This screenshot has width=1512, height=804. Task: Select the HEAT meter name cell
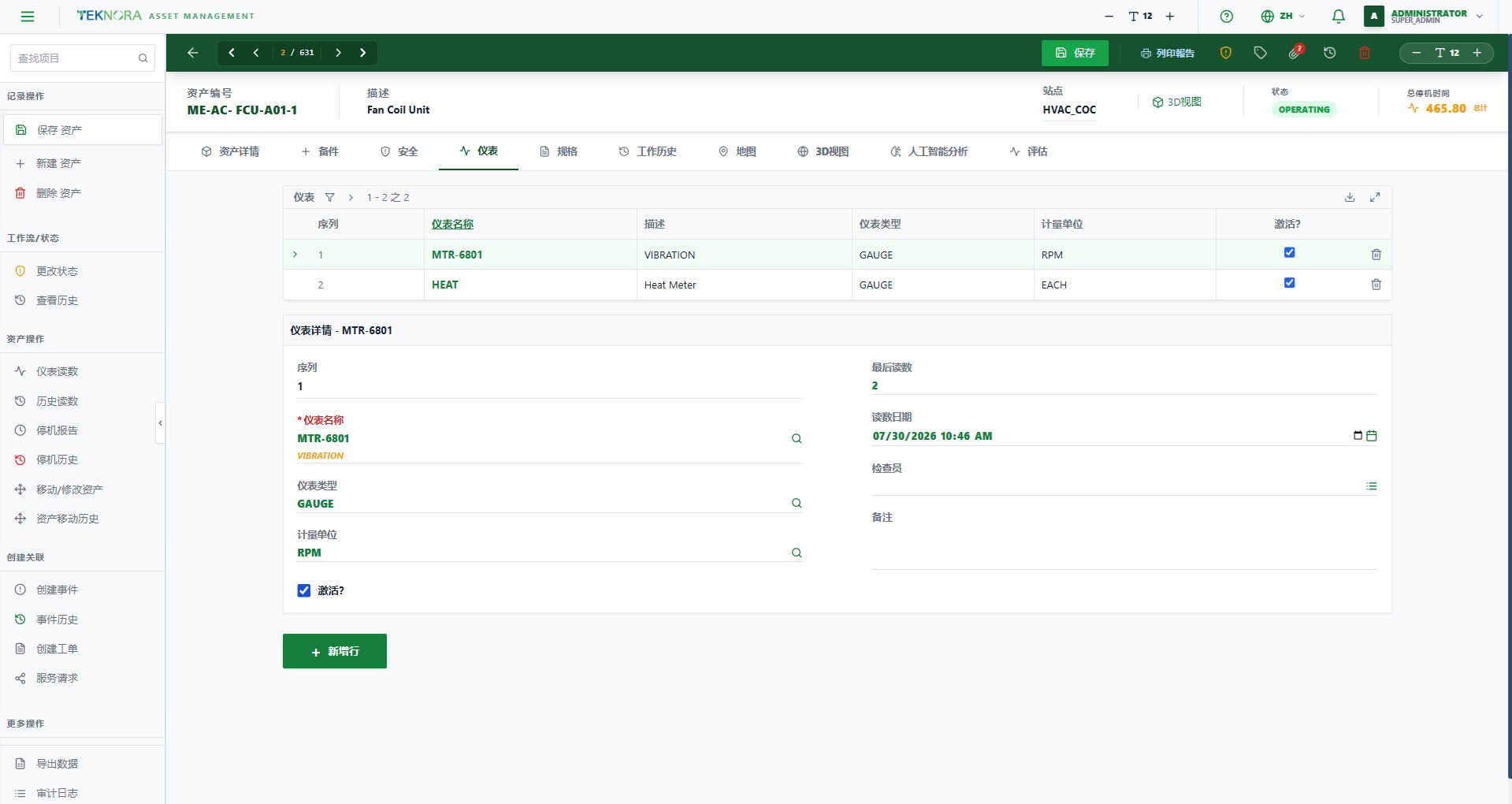(530, 285)
